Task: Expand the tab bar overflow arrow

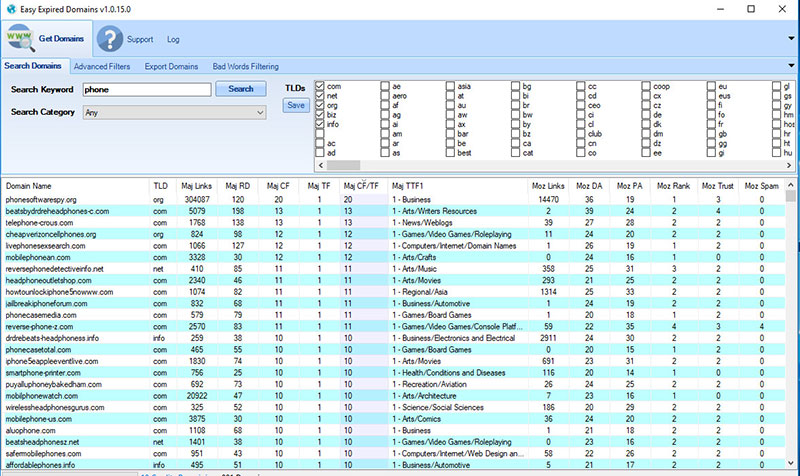Action: [x=790, y=66]
